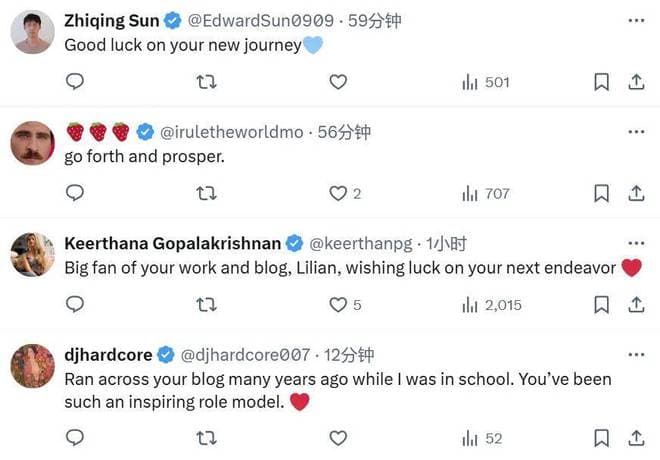Viewport: 660px width, 460px height.
Task: Reply to Keerthana Gopalakrishnan's tweet
Action: [75, 304]
